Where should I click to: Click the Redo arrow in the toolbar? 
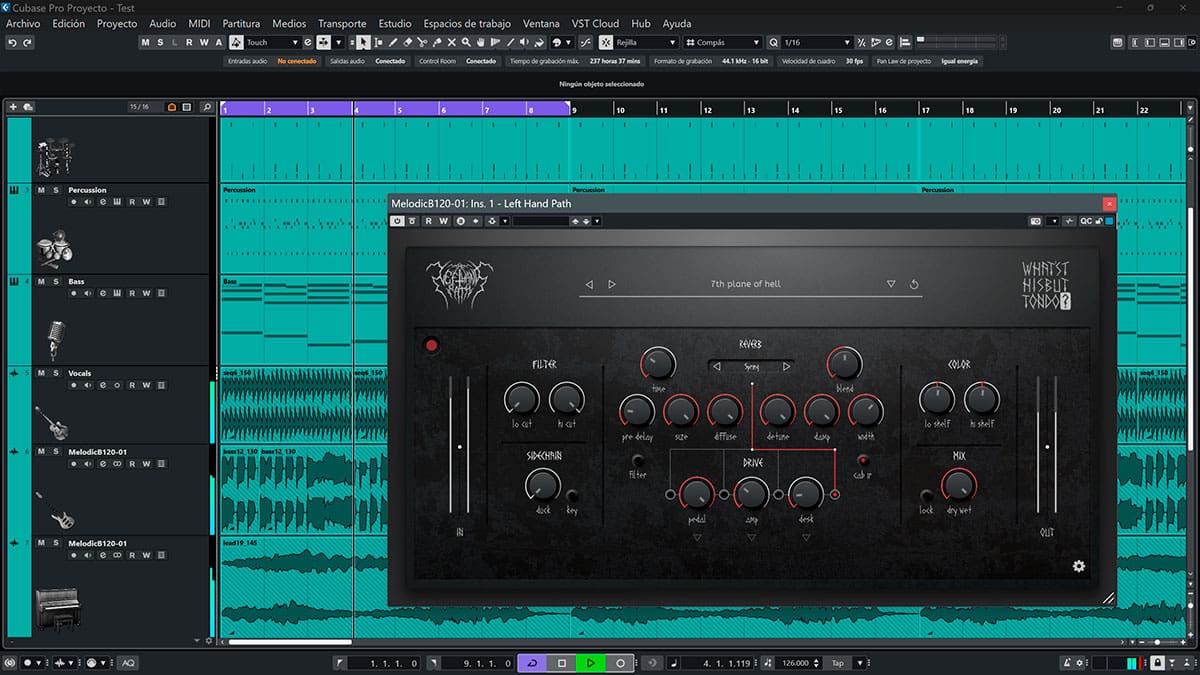27,43
